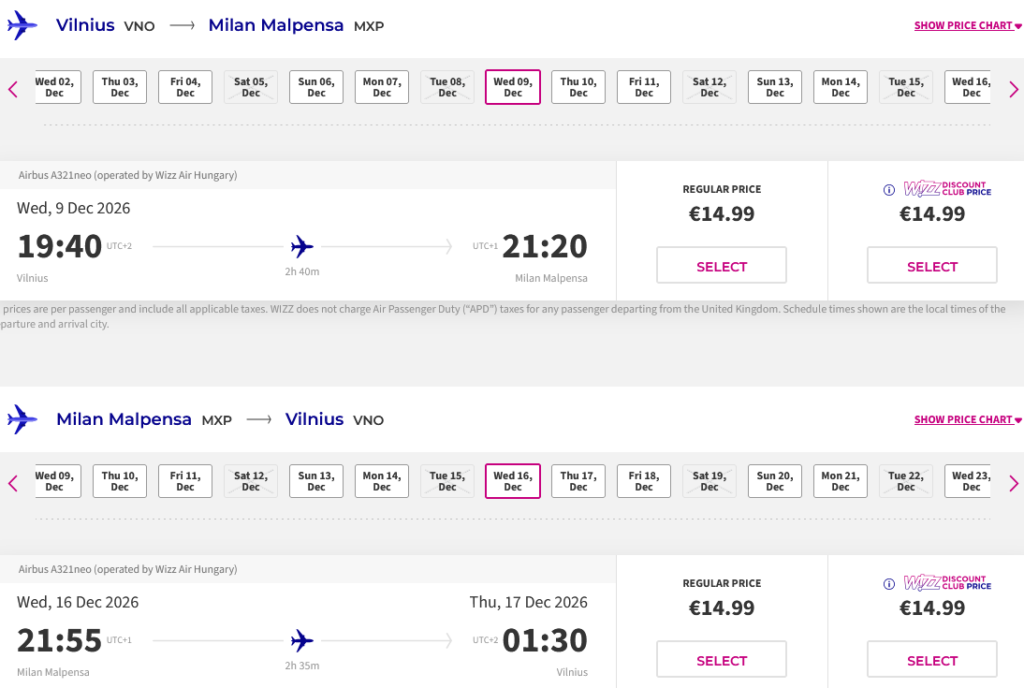Click the outbound next dates arrow

pyautogui.click(x=1014, y=89)
